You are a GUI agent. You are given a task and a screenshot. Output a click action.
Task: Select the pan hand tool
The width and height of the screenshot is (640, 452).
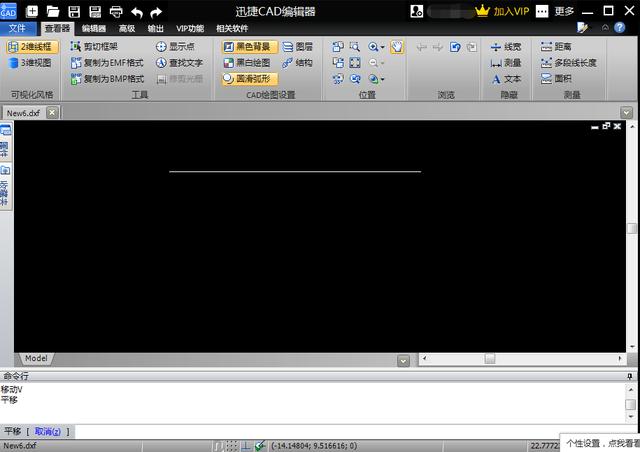pos(397,47)
